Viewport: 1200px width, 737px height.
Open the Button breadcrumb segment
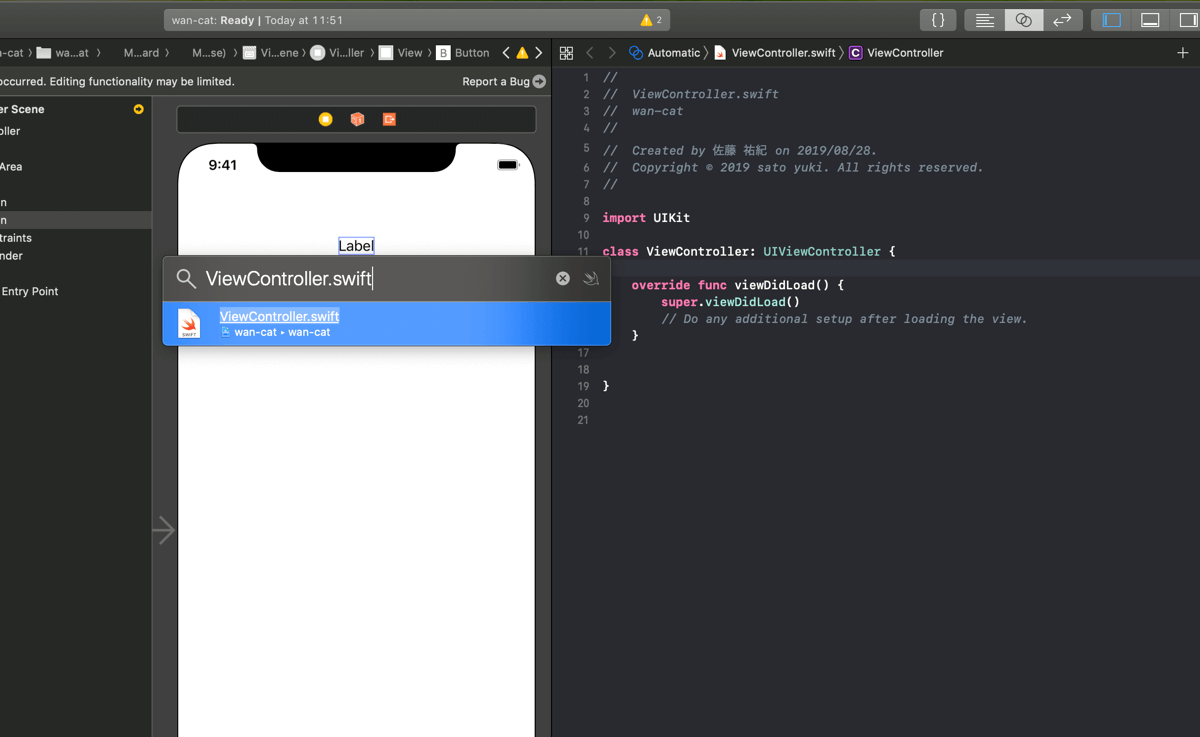tap(463, 53)
